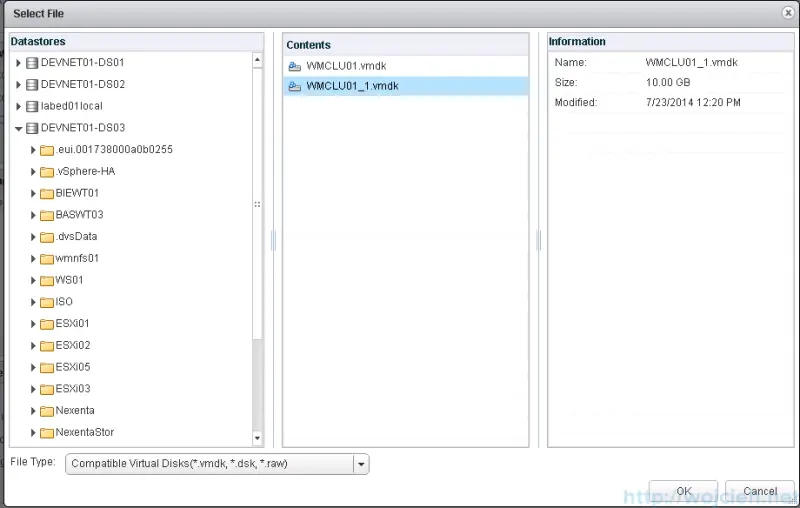
Task: Click the DEVNET01-DS03 datastore icon
Action: click(x=32, y=128)
